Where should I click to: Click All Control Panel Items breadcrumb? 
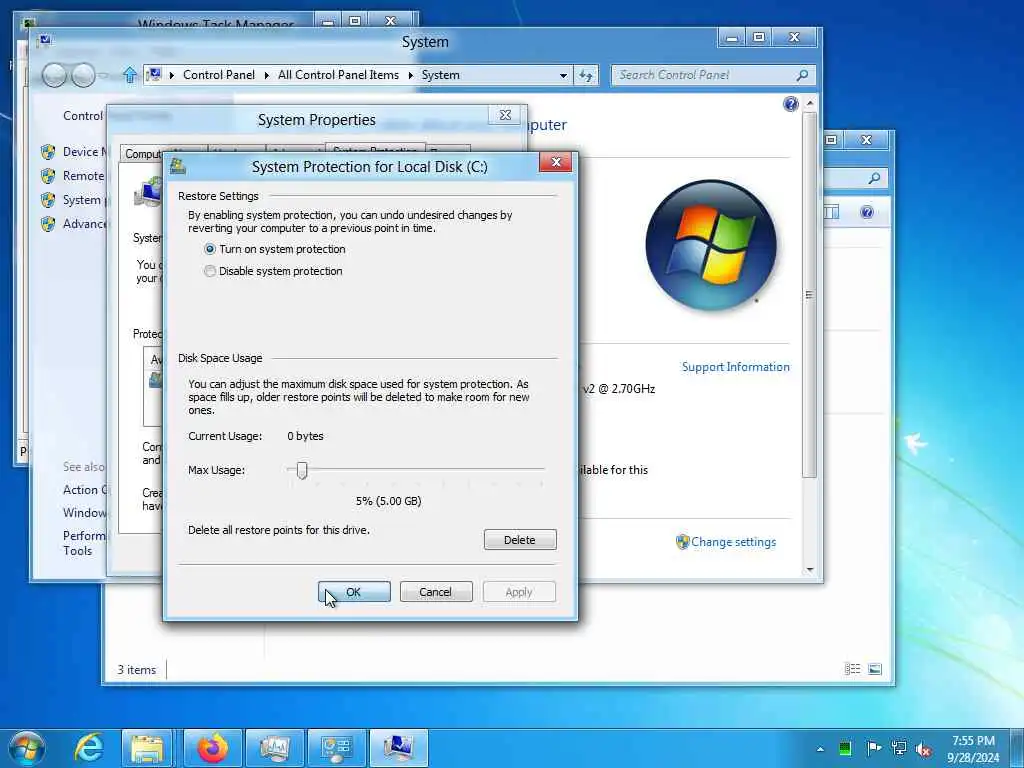point(338,75)
